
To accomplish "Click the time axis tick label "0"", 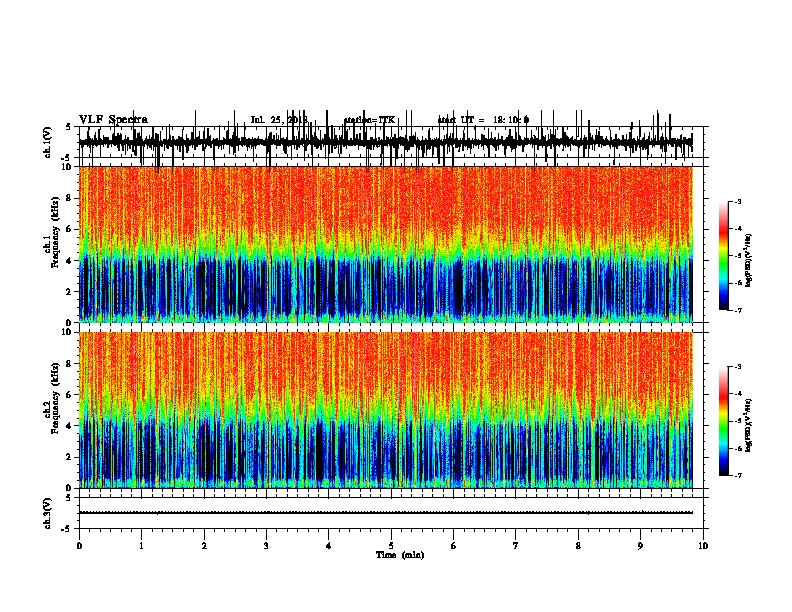I will (79, 546).
